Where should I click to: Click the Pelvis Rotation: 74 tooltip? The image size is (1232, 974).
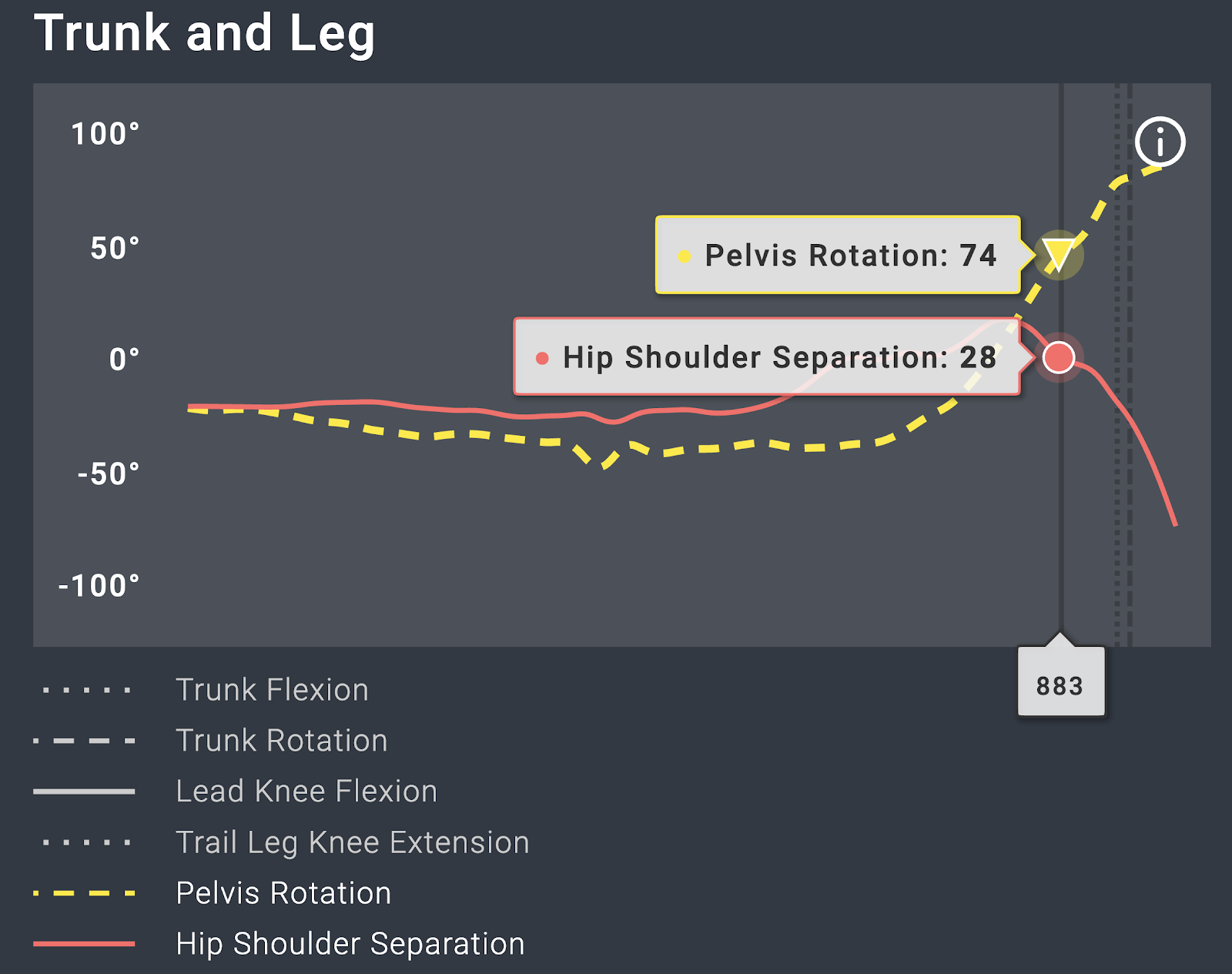click(838, 255)
